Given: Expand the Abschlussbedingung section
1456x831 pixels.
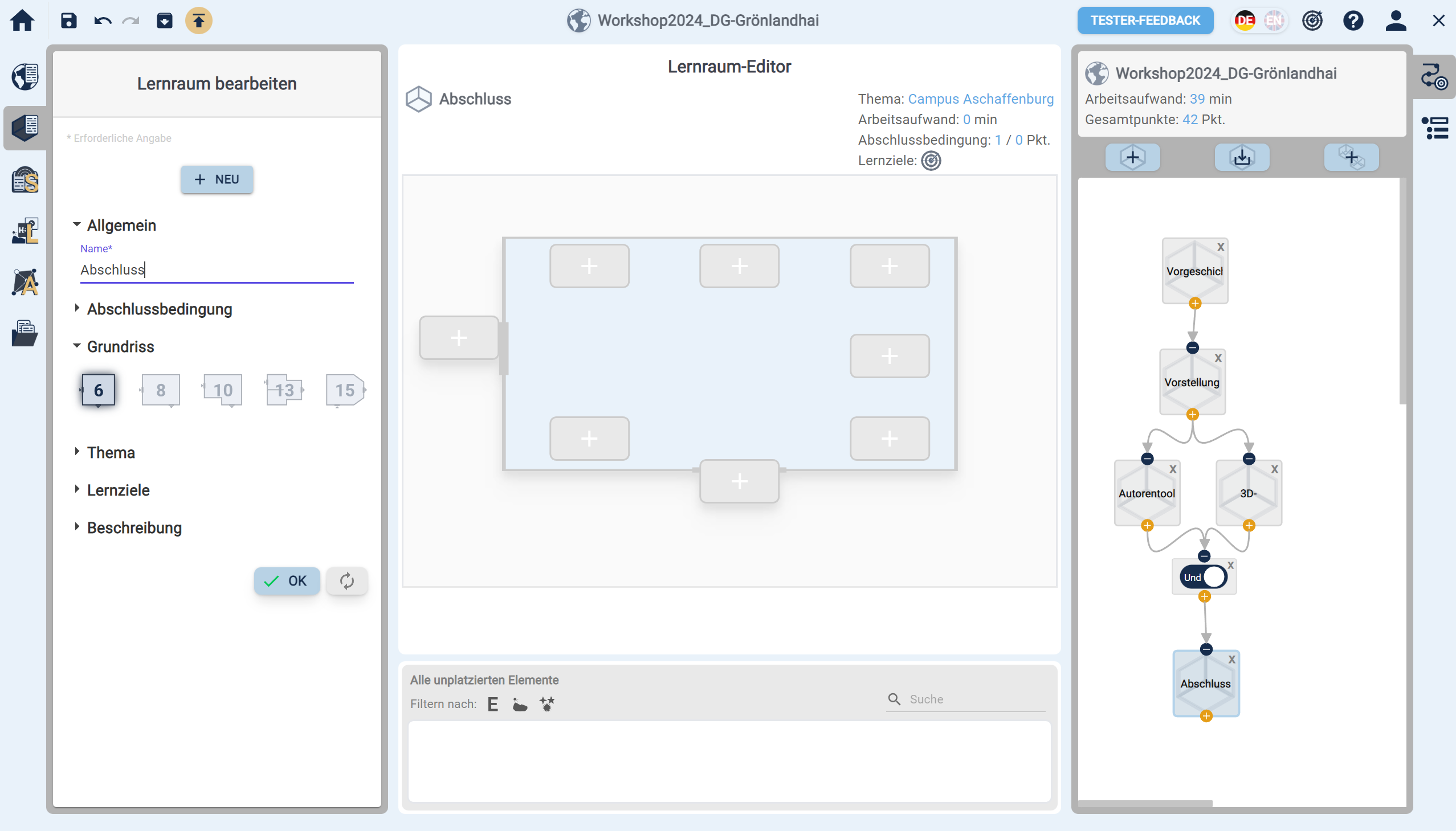Looking at the screenshot, I should pyautogui.click(x=160, y=309).
